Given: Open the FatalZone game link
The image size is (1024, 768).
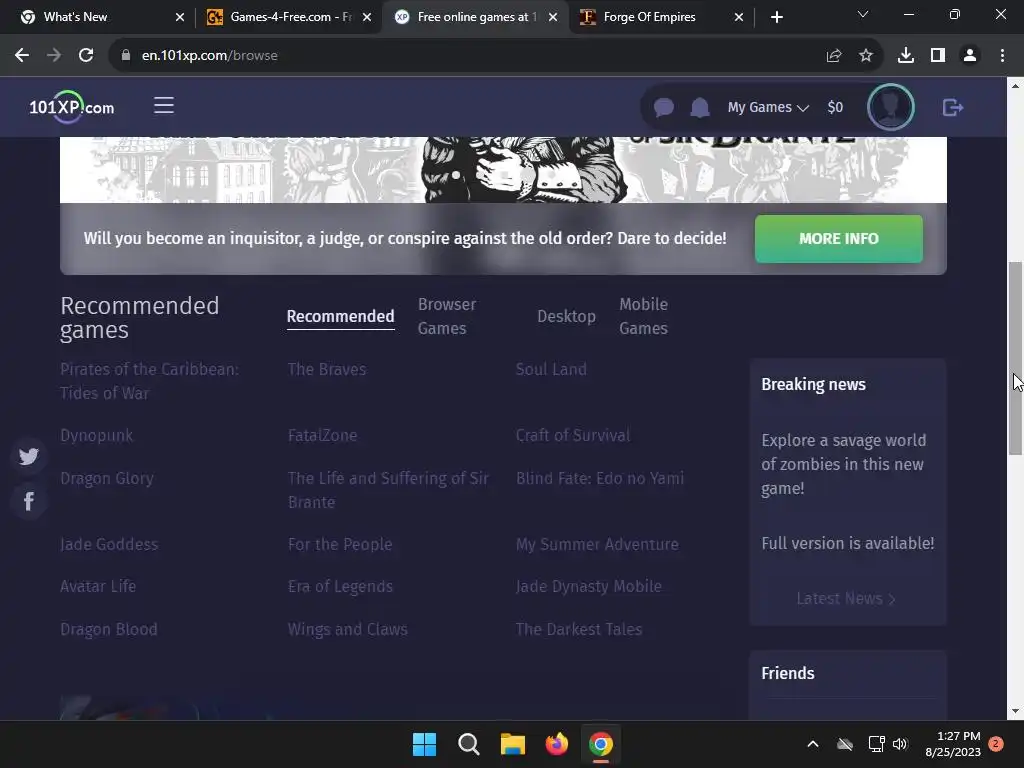Looking at the screenshot, I should [x=323, y=435].
